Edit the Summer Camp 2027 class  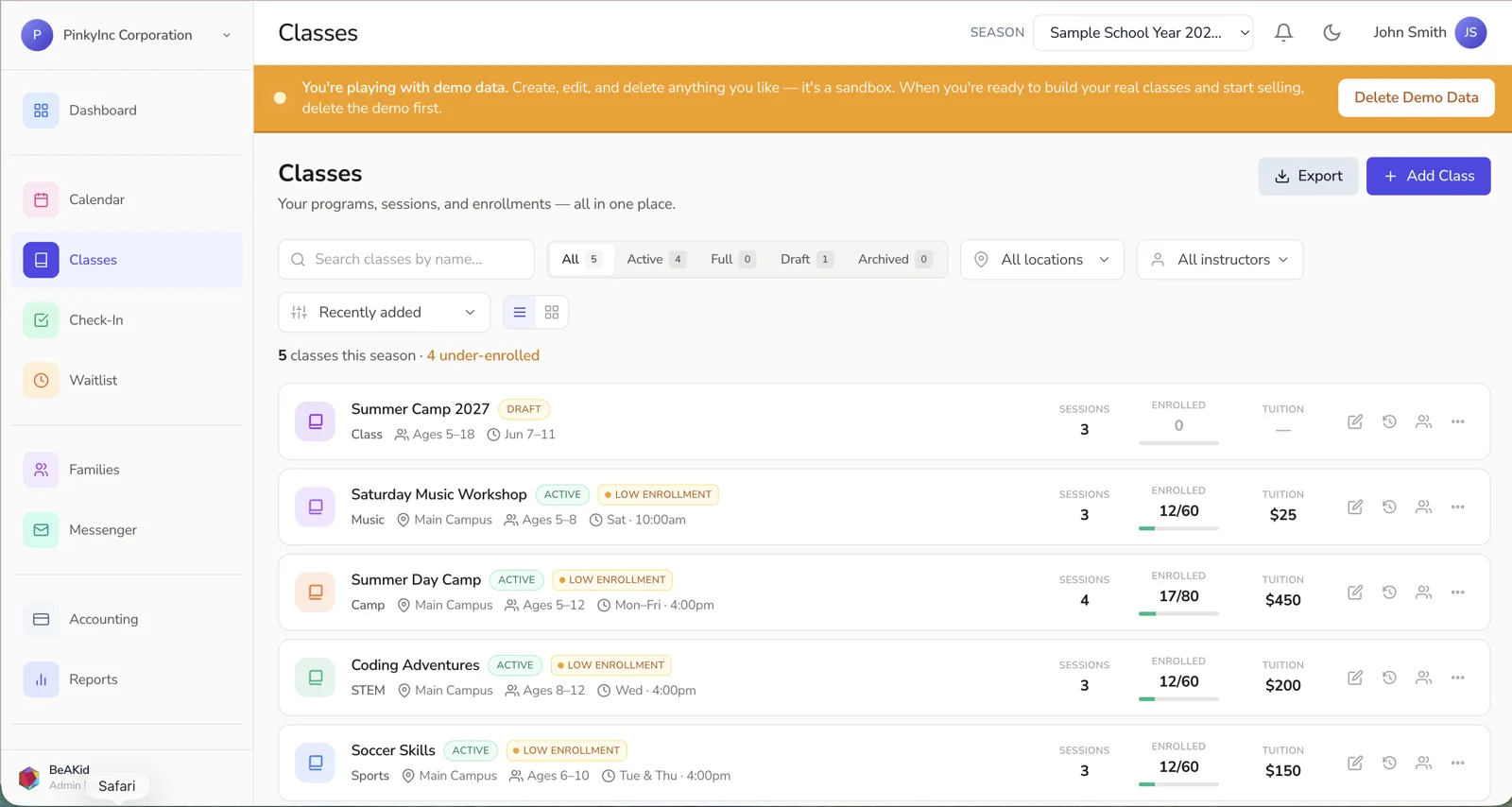click(x=1355, y=421)
